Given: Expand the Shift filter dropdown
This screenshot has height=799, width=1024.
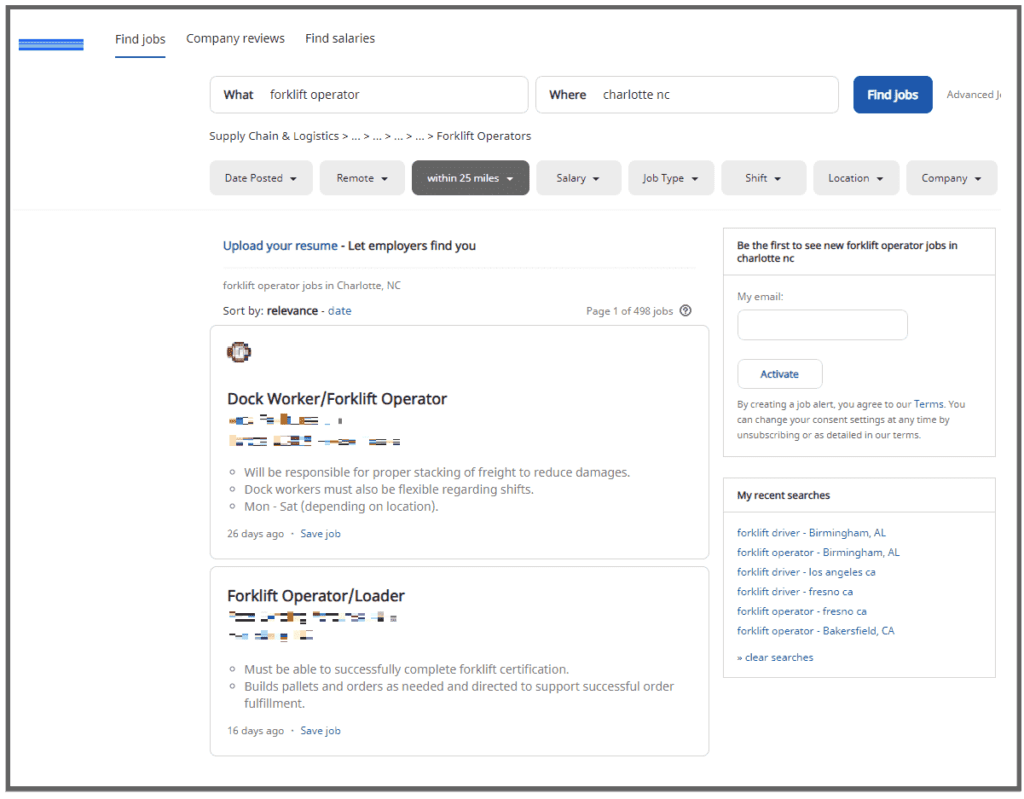Looking at the screenshot, I should pos(763,178).
